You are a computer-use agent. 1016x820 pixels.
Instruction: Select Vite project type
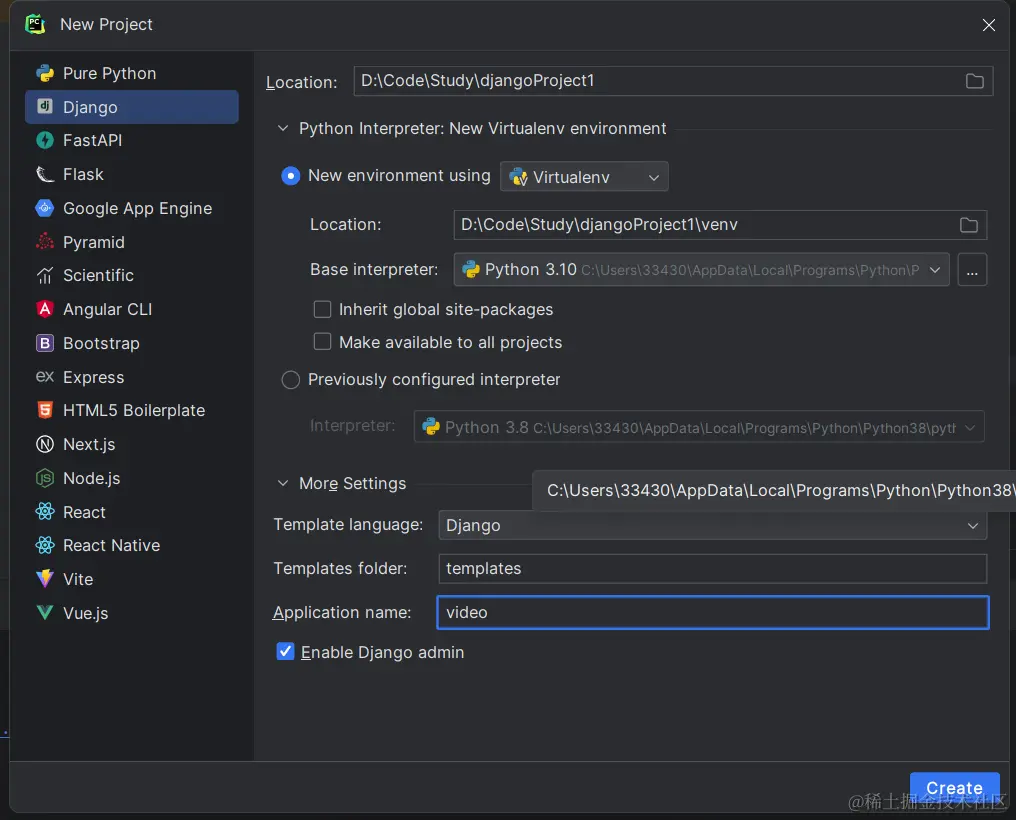click(x=132, y=579)
